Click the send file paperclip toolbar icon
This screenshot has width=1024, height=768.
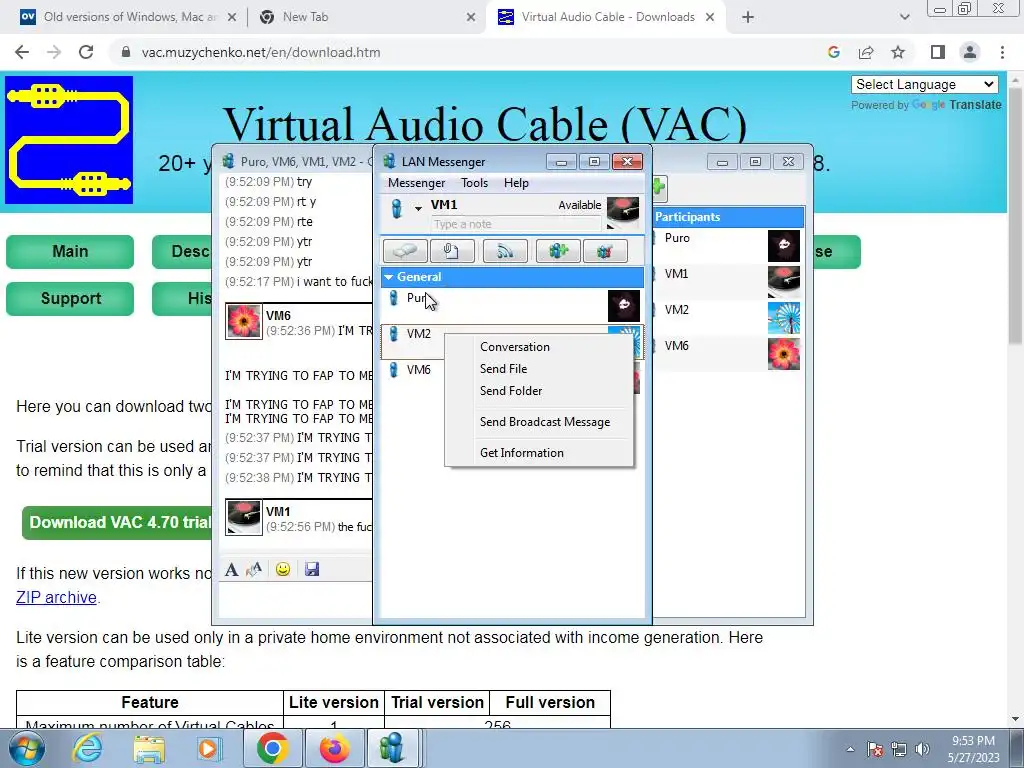(x=452, y=251)
